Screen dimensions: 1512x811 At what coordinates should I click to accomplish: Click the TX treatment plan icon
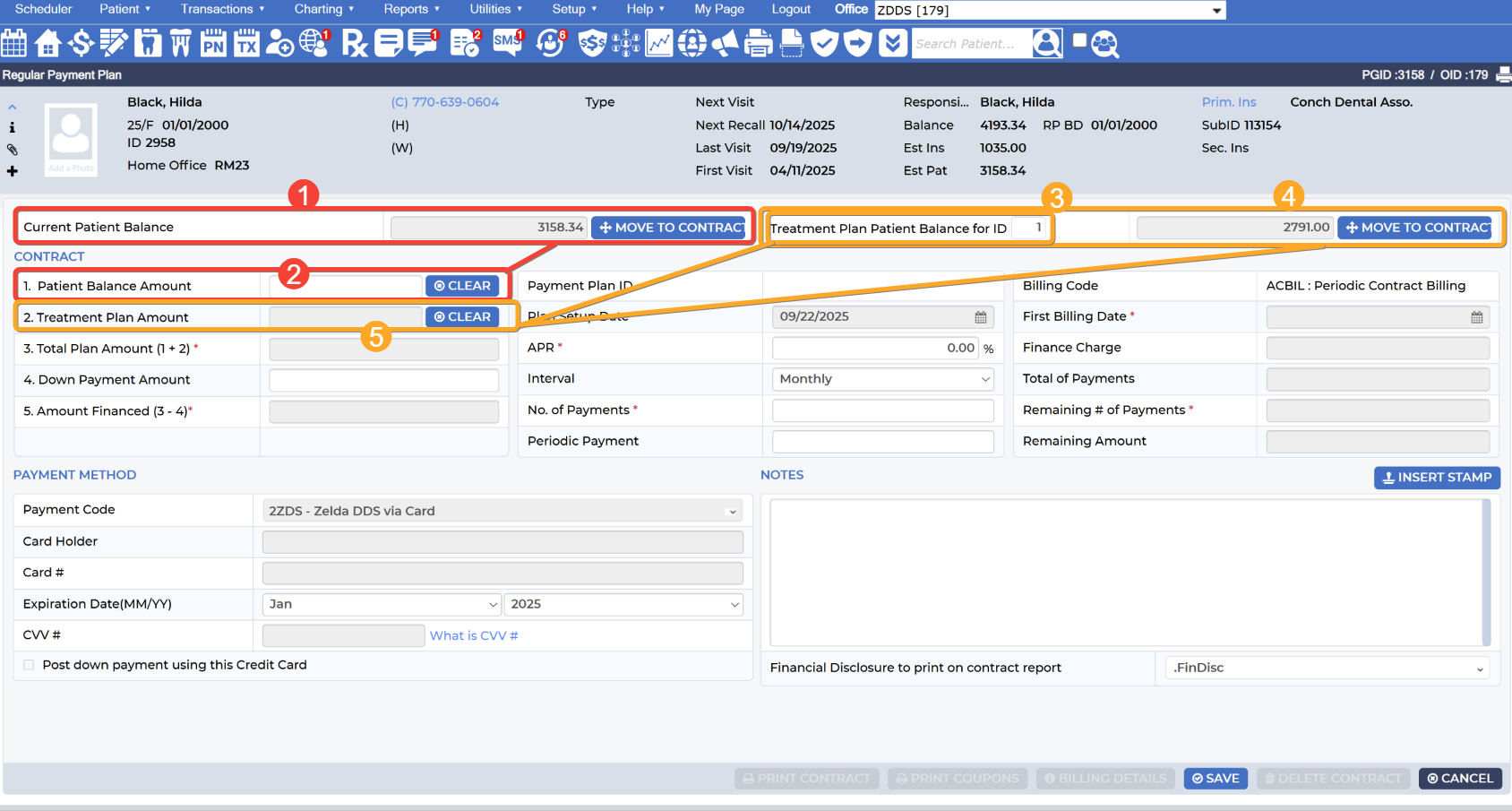(x=246, y=43)
